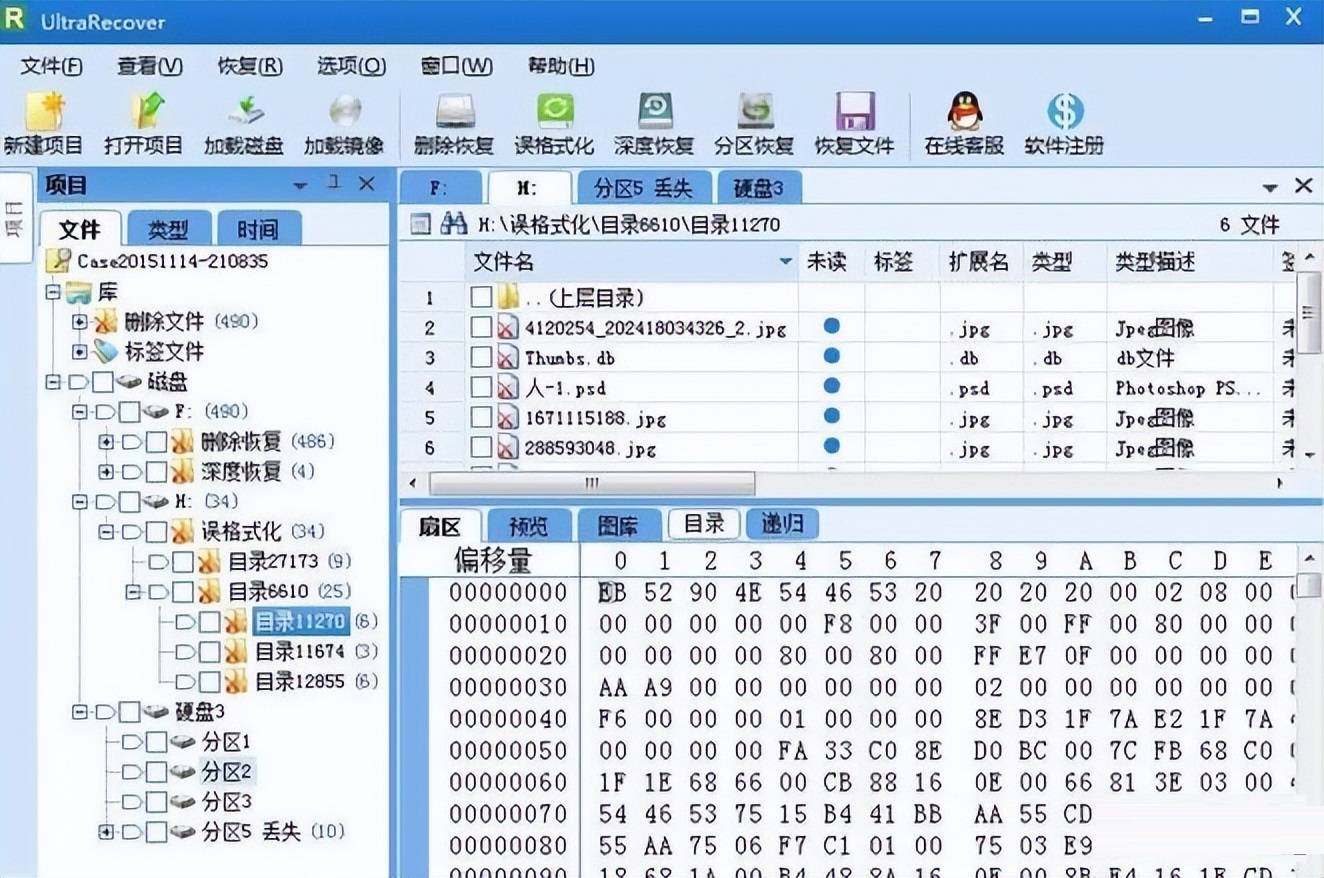
Task: Collapse the H: (34) drive node
Action: pyautogui.click(x=79, y=501)
